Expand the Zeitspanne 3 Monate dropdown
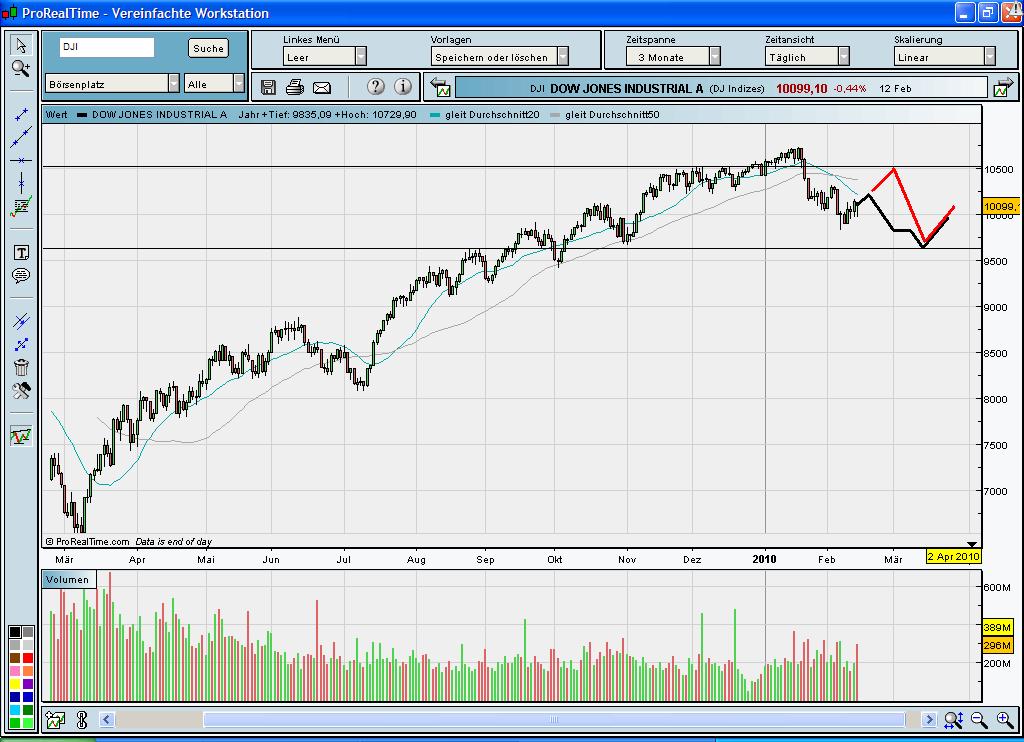The width and height of the screenshot is (1024, 742). coord(673,57)
